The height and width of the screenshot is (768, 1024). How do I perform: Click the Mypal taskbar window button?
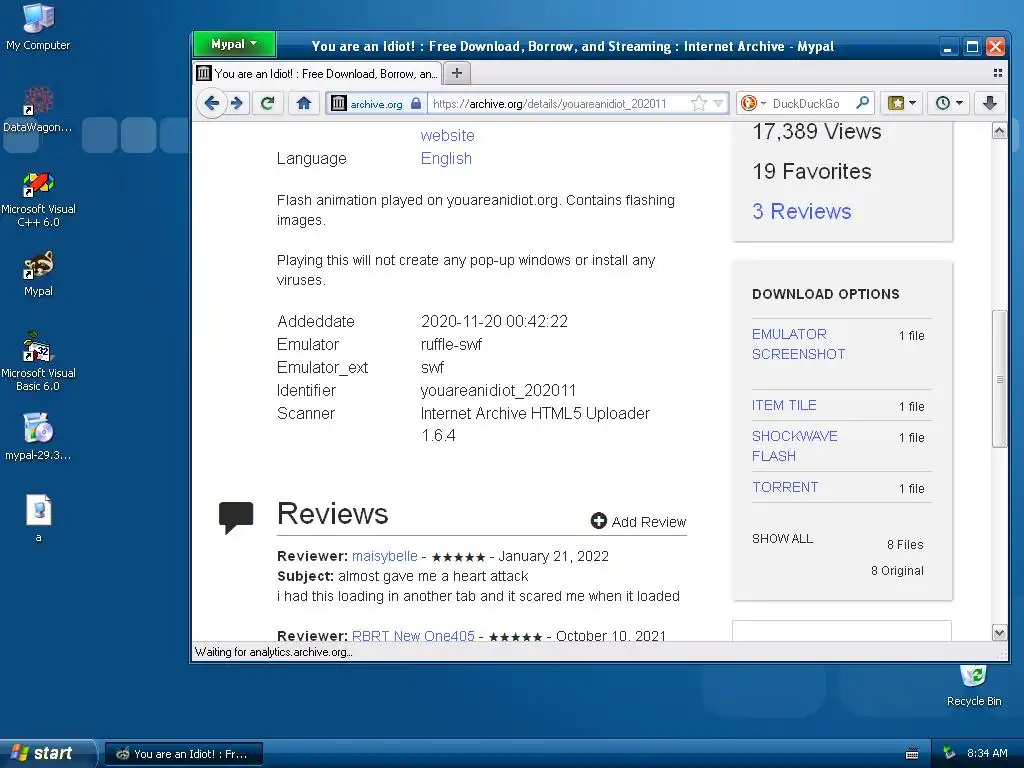[x=184, y=754]
